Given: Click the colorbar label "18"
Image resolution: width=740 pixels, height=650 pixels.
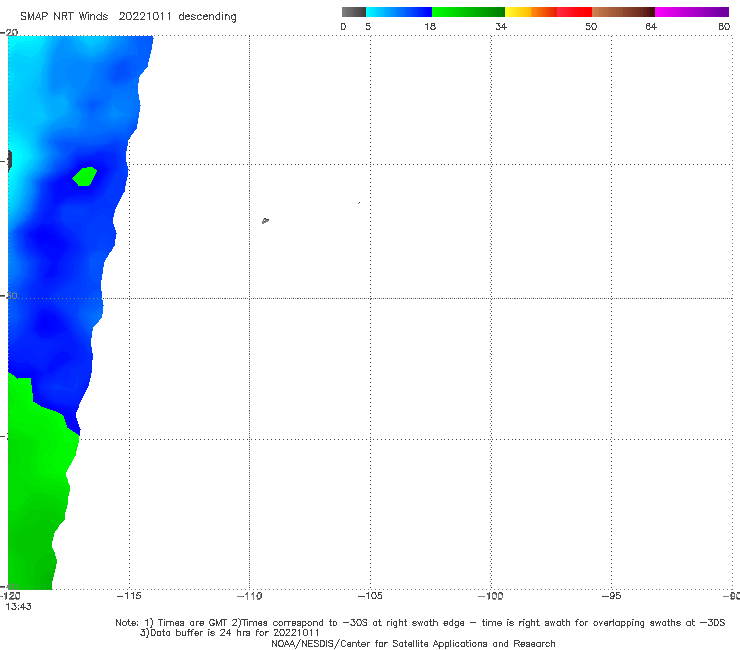Looking at the screenshot, I should [x=430, y=26].
